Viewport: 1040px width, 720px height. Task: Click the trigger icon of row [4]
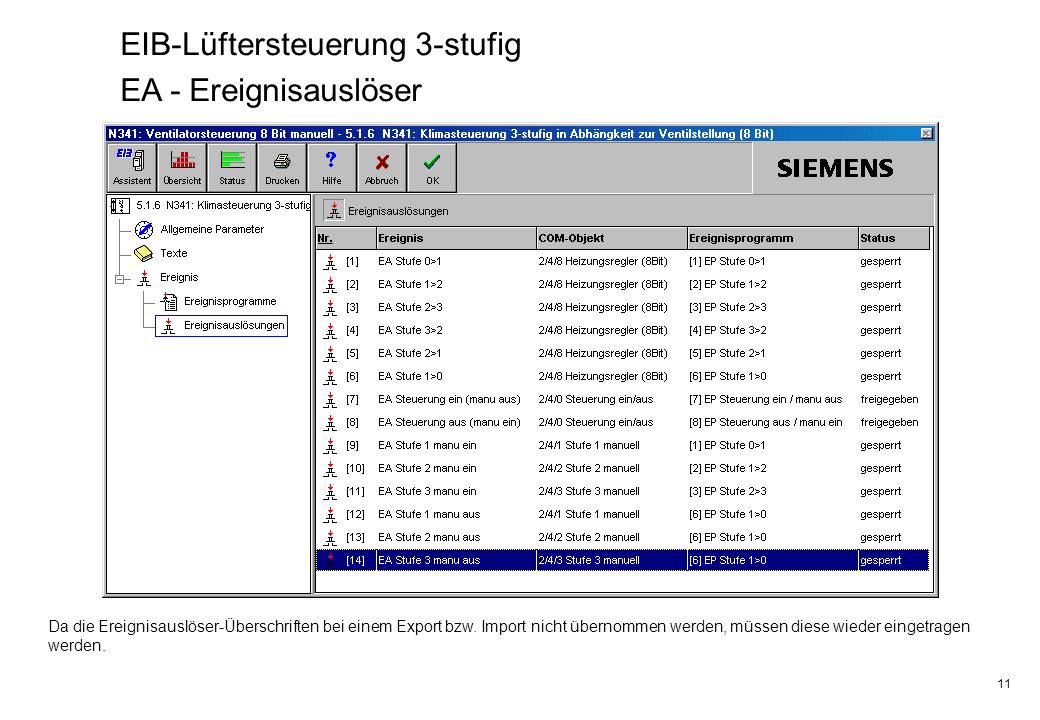330,331
